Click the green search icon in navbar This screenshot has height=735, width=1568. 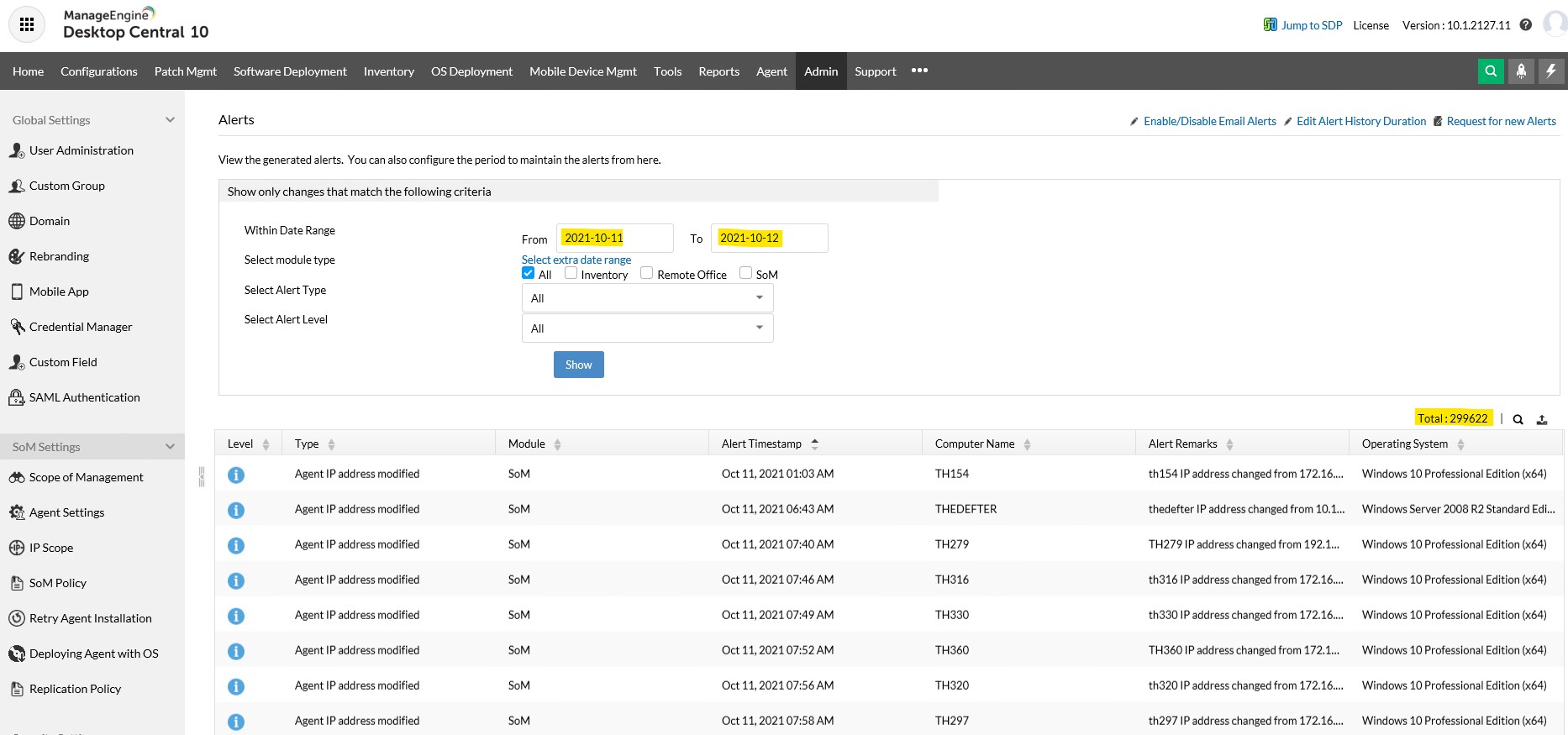click(x=1491, y=71)
